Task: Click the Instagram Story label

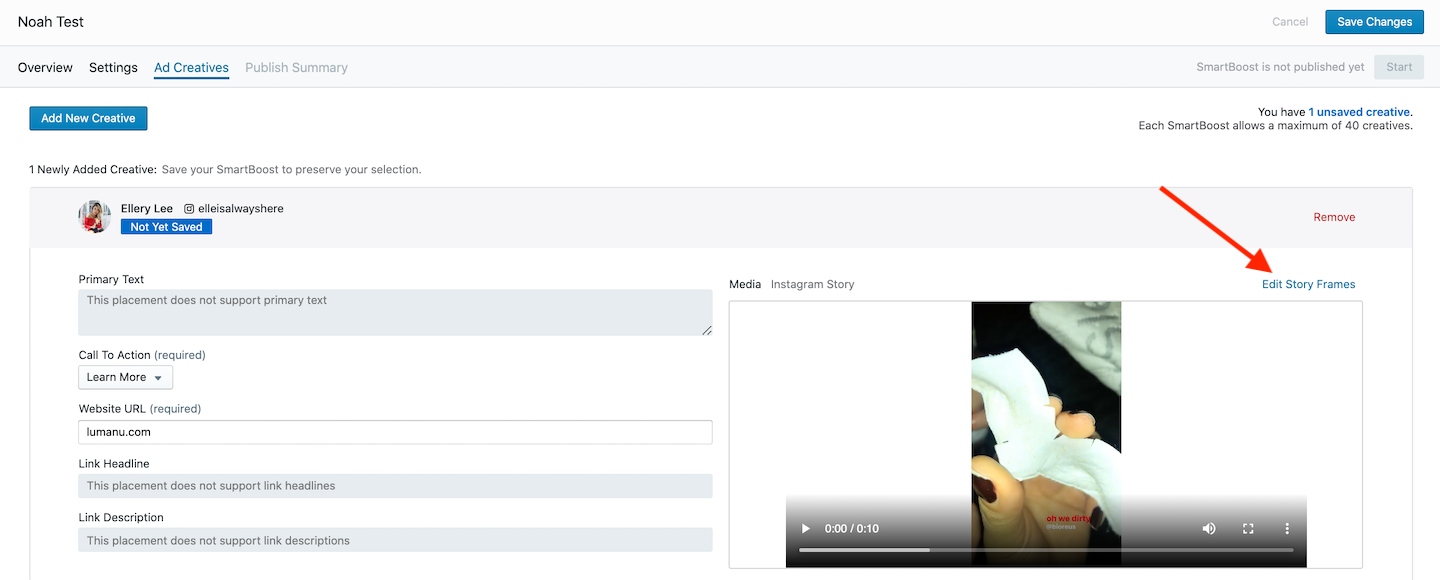Action: coord(813,284)
